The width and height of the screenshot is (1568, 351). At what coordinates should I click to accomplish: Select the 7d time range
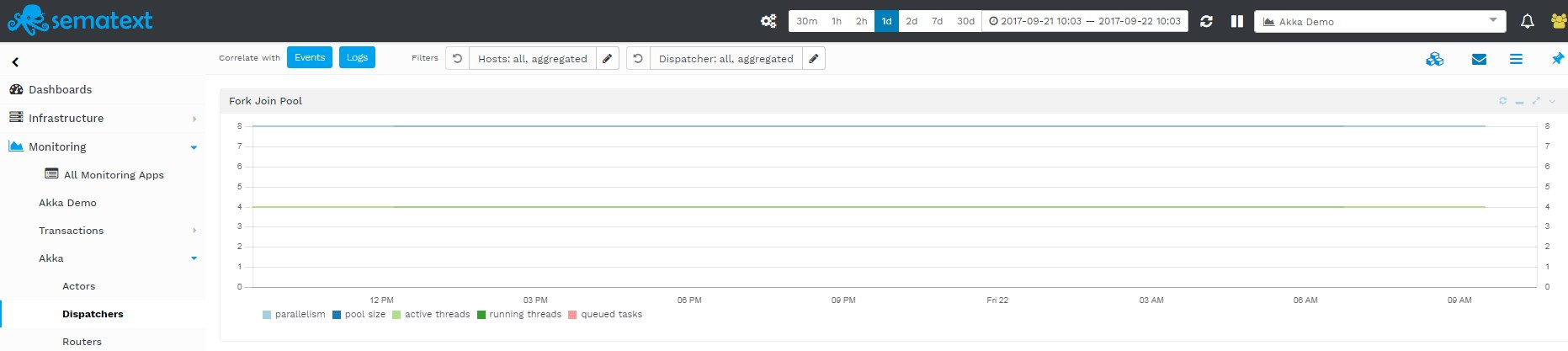[x=937, y=21]
